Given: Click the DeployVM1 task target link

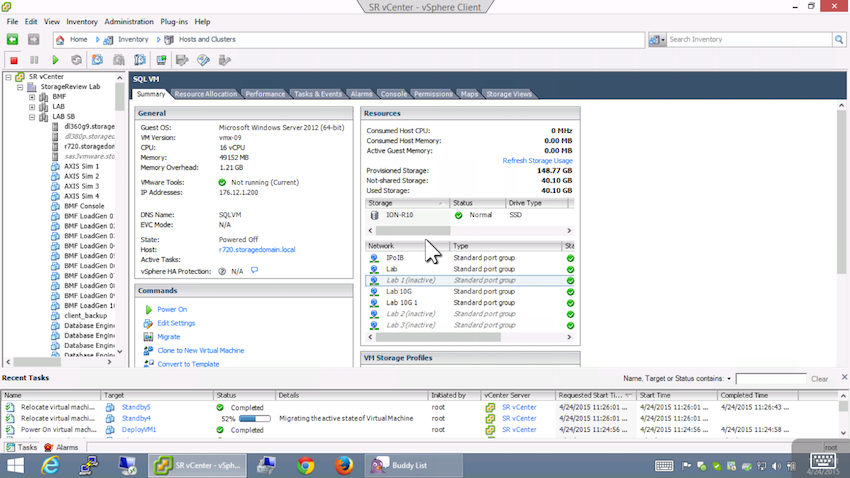Looking at the screenshot, I should click(x=139, y=430).
